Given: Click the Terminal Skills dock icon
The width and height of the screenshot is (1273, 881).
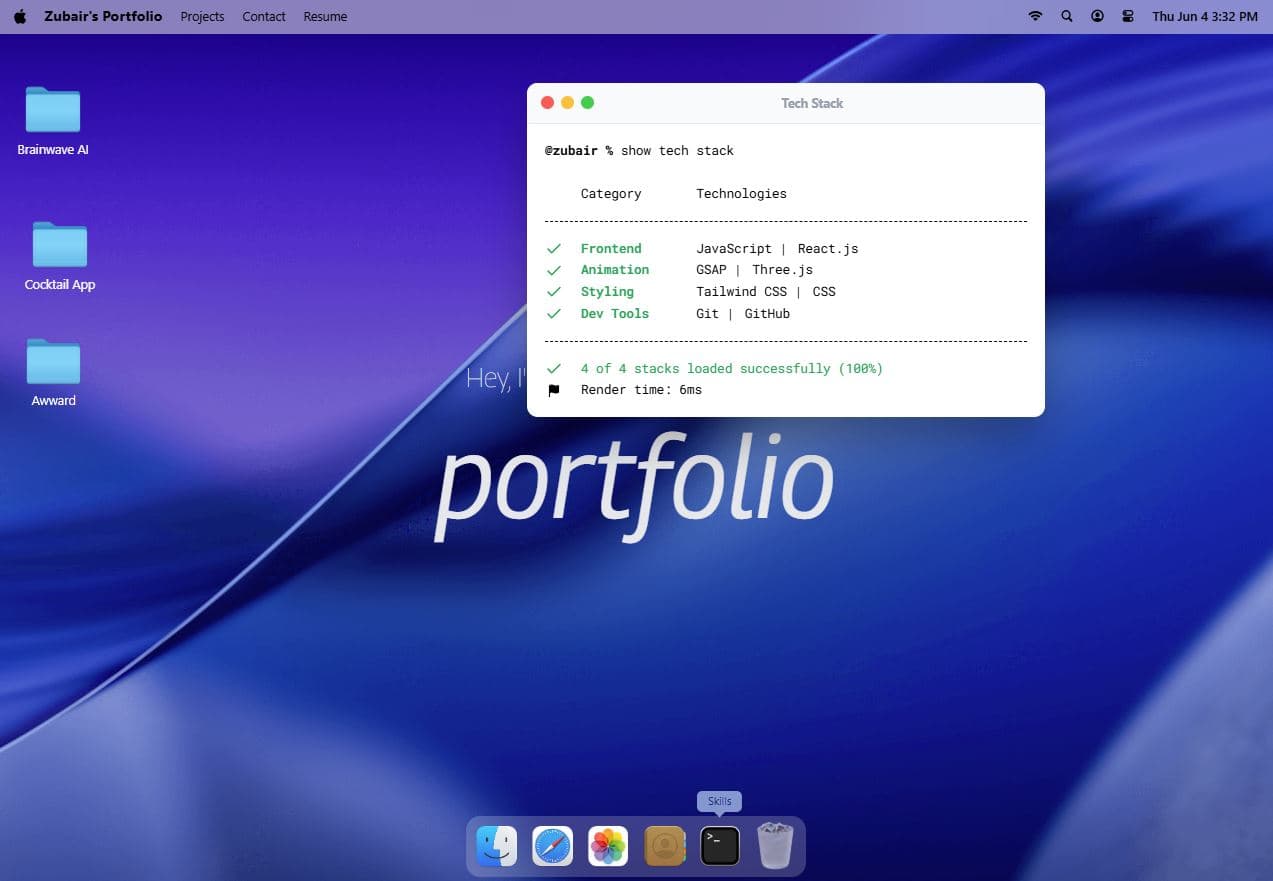Looking at the screenshot, I should [x=720, y=846].
